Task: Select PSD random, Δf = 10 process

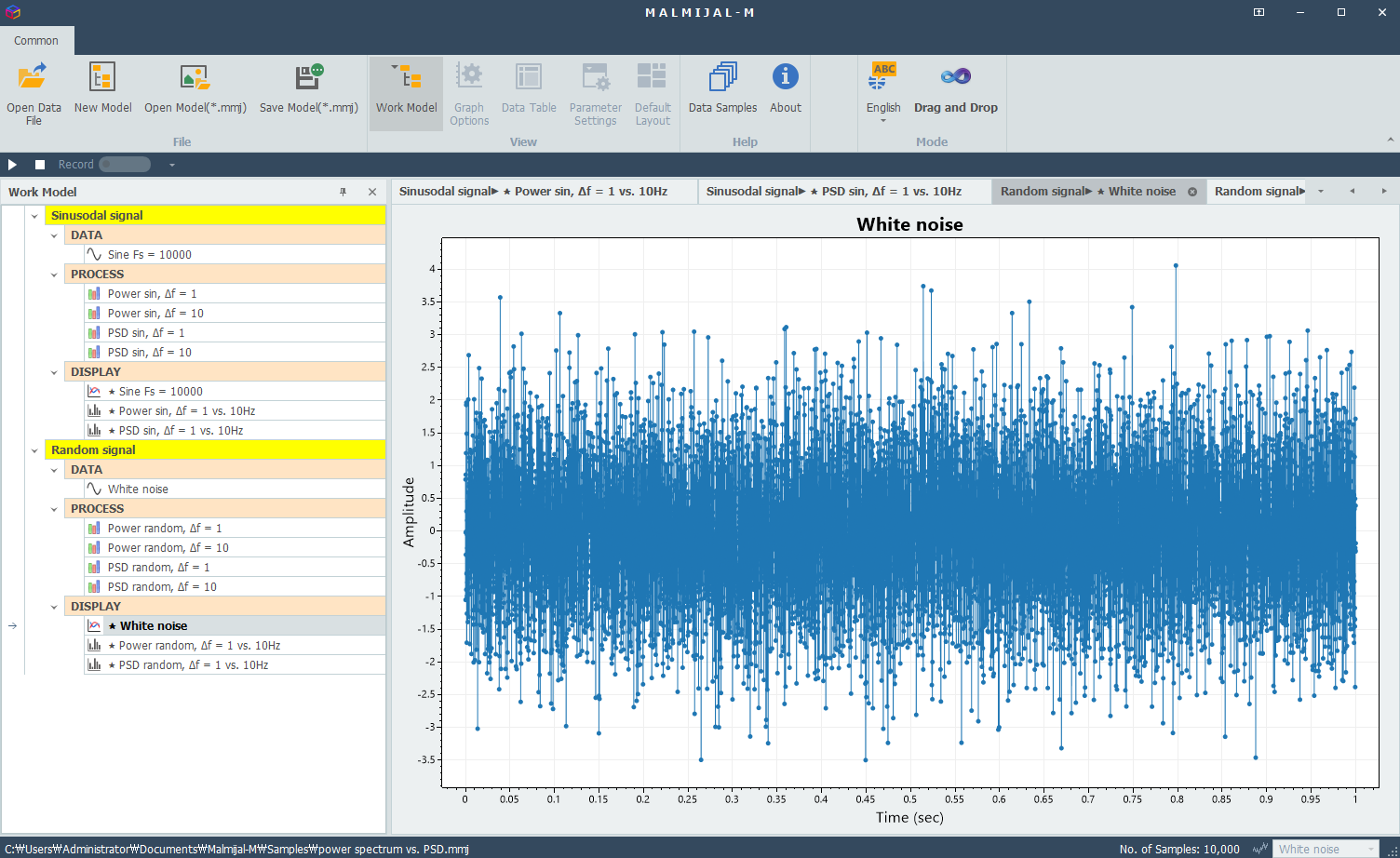Action: 235,586
